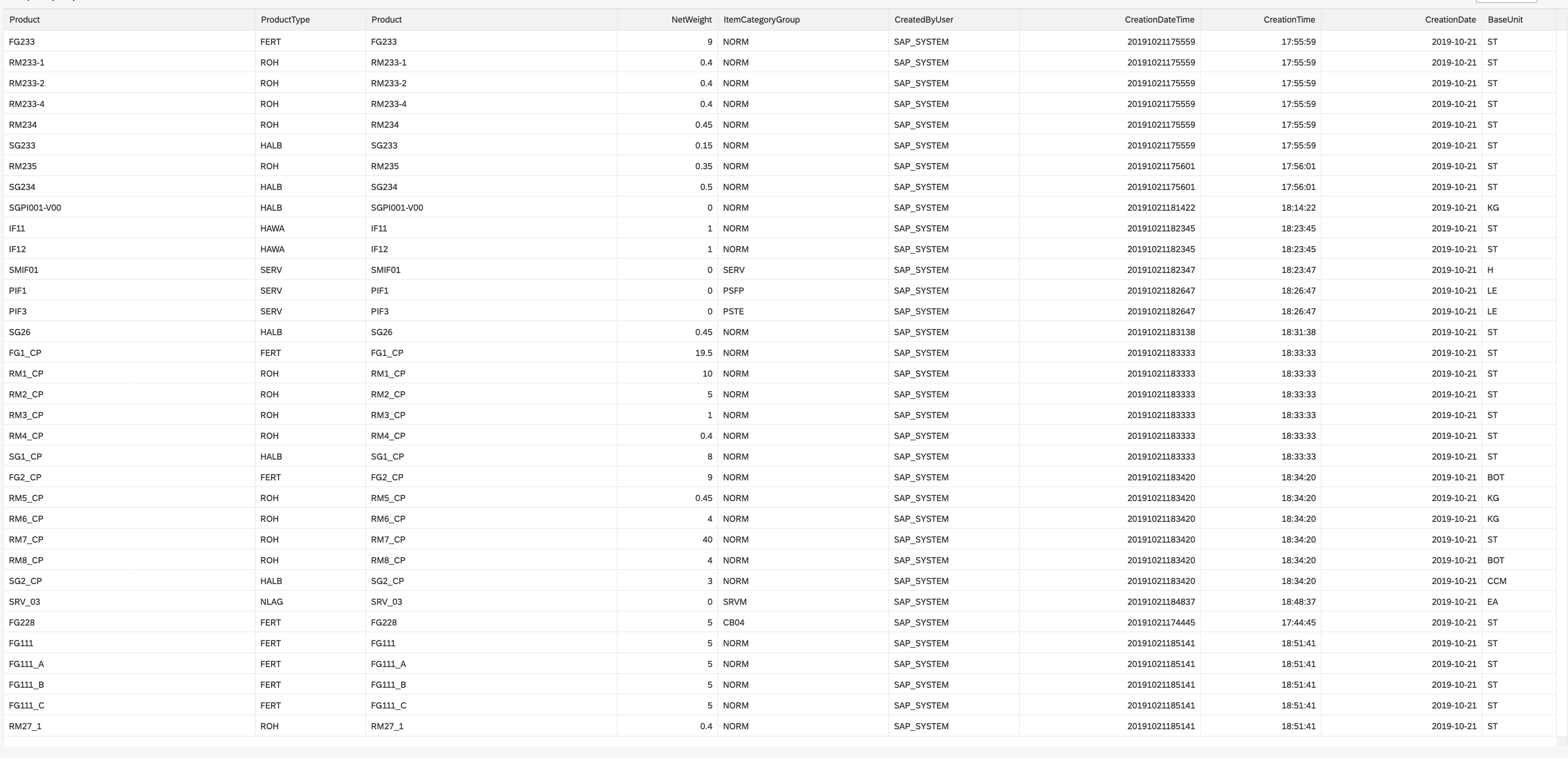
Task: Open the ProductType column header menu
Action: 285,20
